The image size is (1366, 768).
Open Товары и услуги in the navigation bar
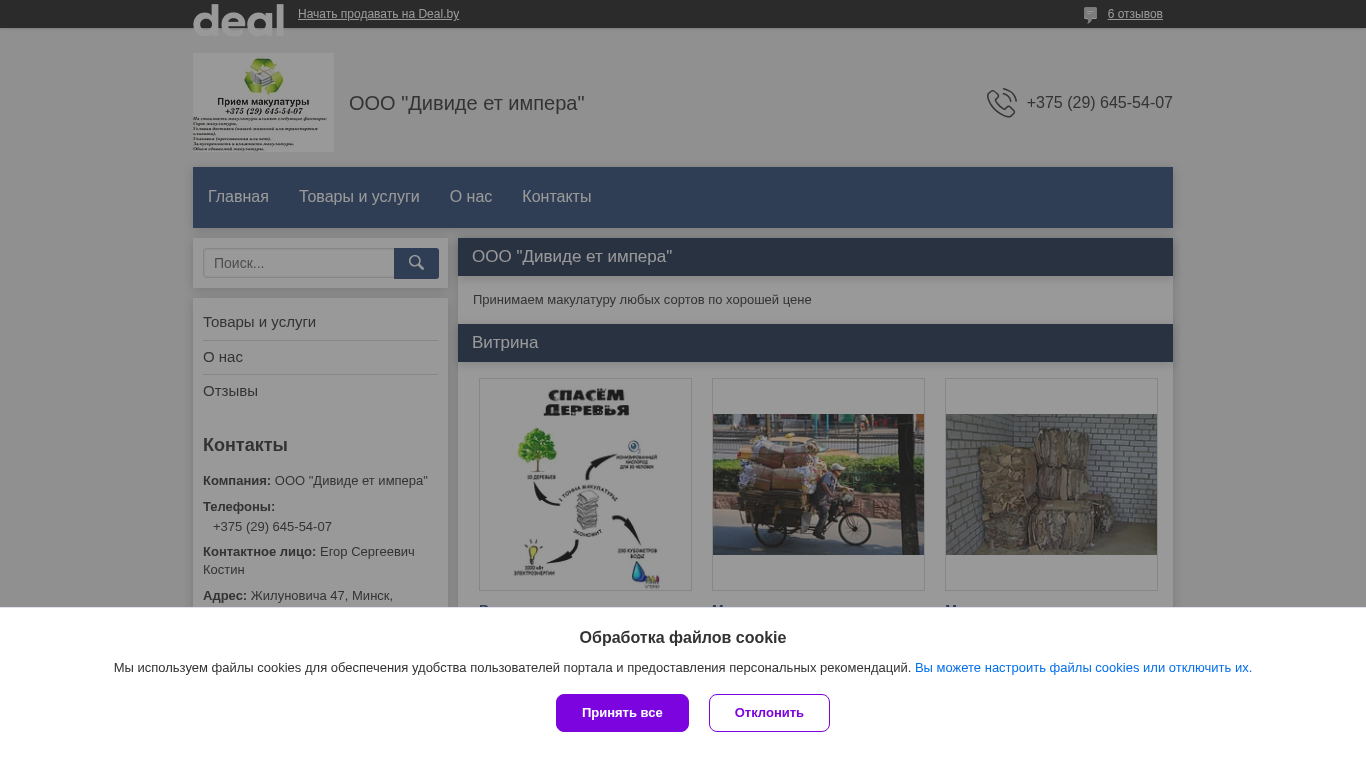[x=359, y=197]
